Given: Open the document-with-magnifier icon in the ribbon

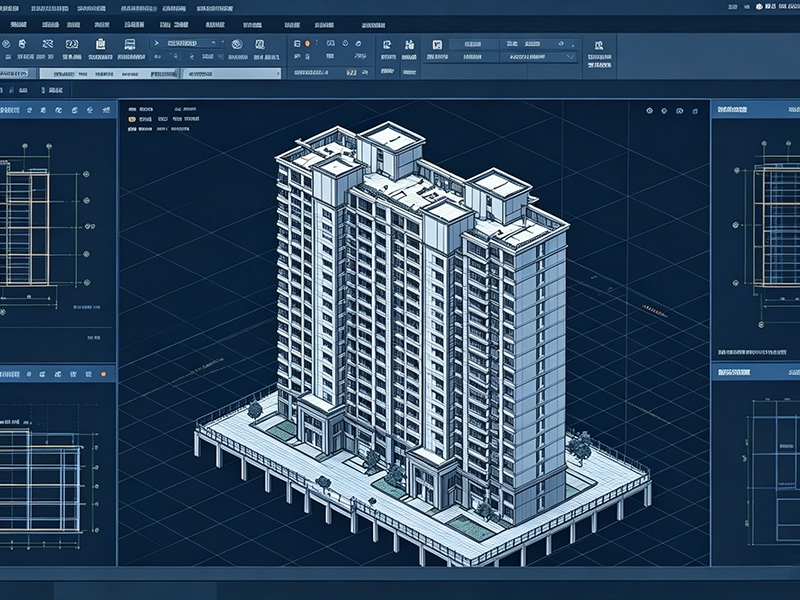Looking at the screenshot, I should (259, 44).
